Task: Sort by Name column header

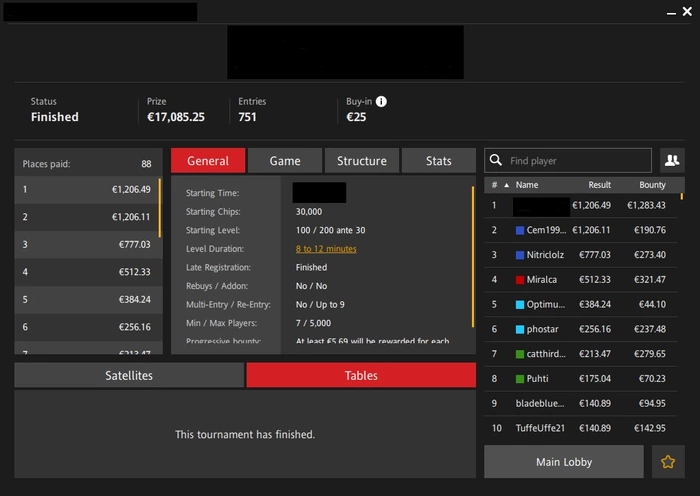Action: coord(527,185)
